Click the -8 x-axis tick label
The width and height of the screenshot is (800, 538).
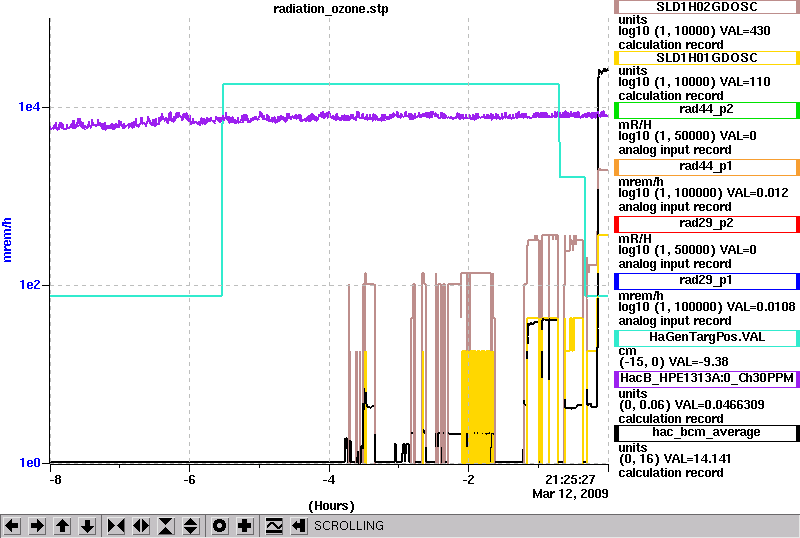55,480
